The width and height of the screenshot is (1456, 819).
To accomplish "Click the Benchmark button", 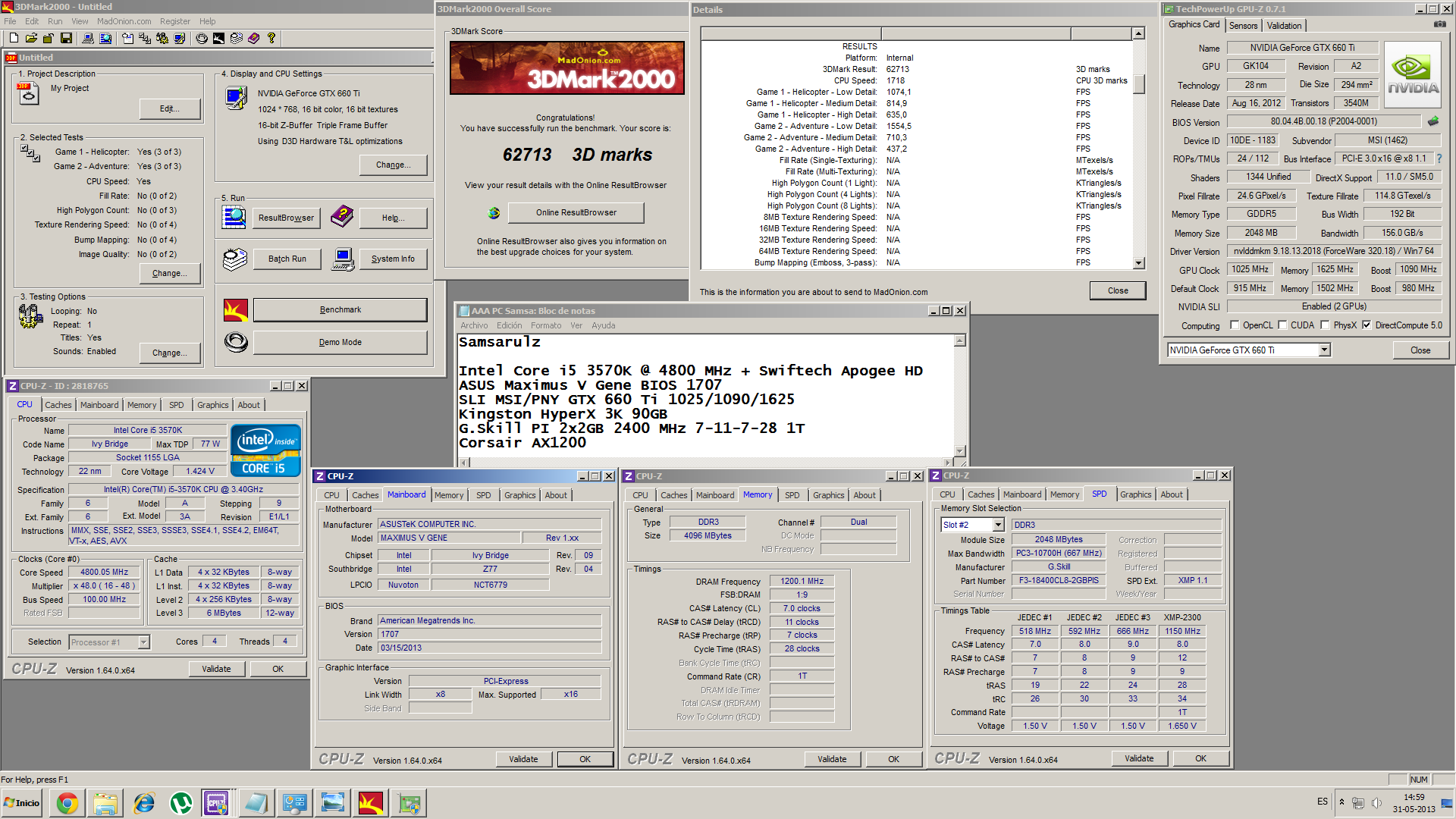I will [x=340, y=310].
